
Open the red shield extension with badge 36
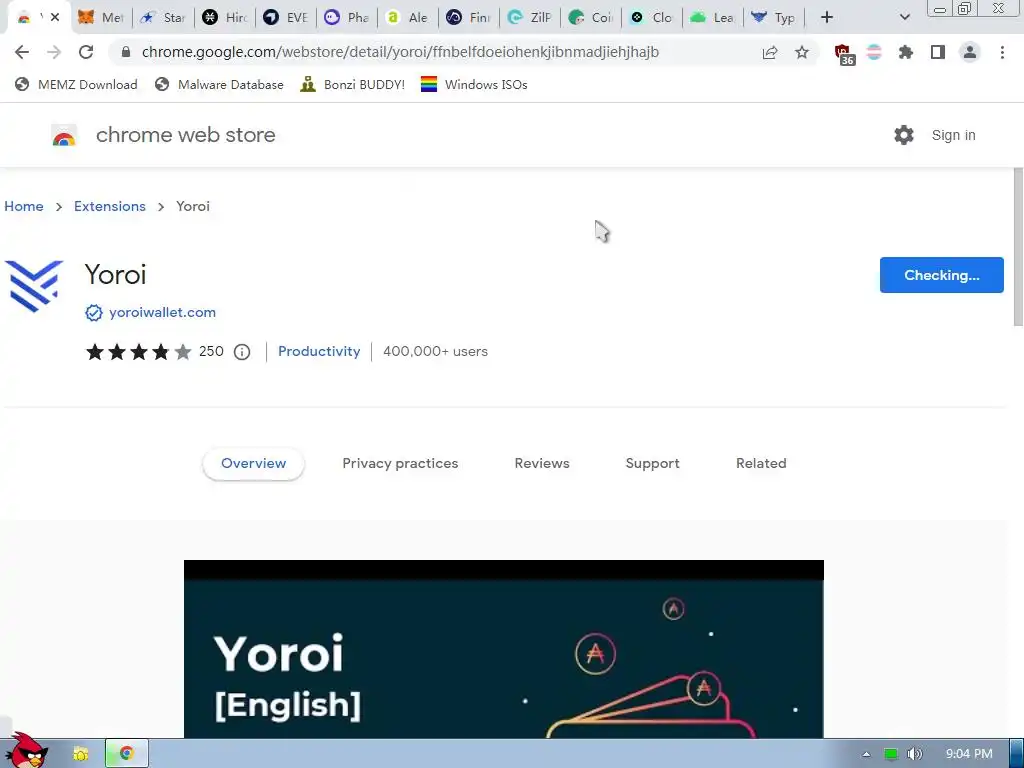click(844, 54)
